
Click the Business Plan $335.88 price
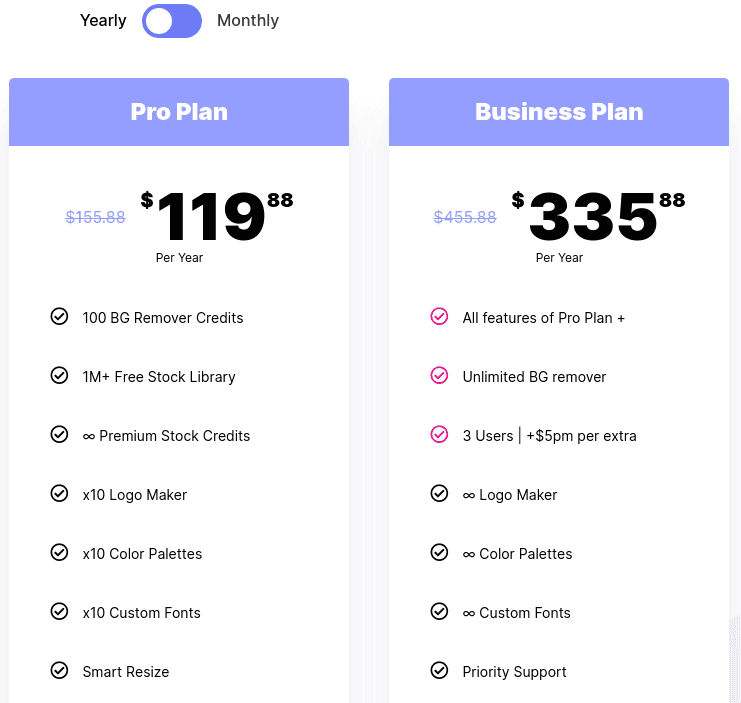coord(598,216)
